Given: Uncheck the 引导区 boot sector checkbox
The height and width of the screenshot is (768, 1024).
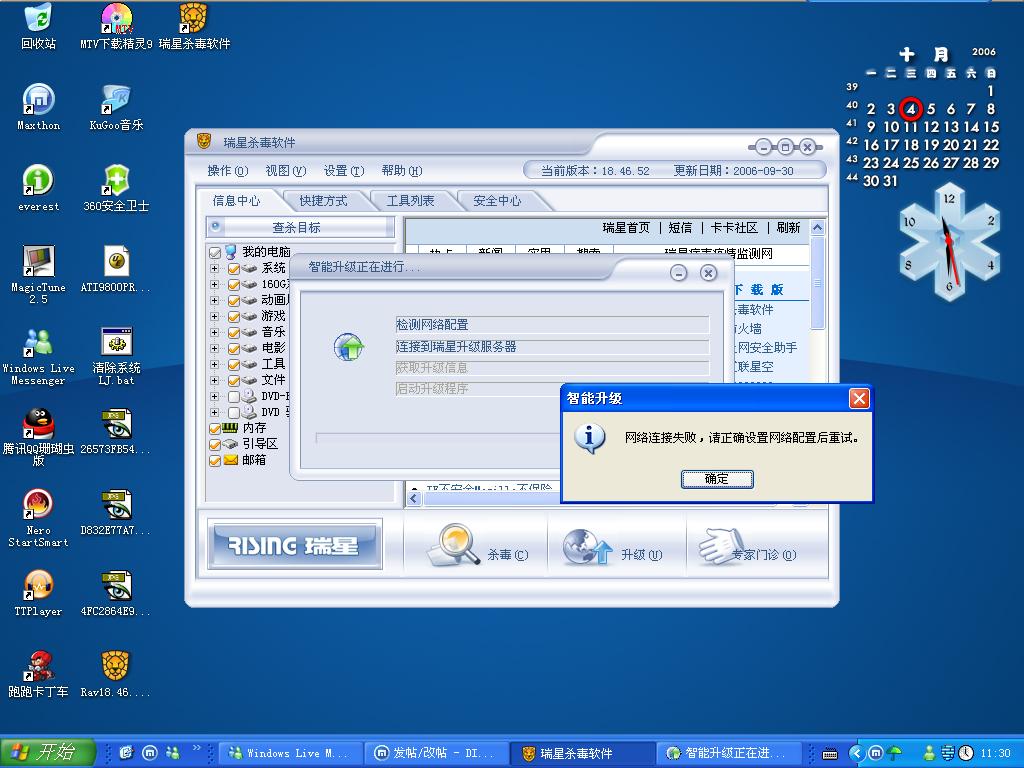Looking at the screenshot, I should point(215,444).
